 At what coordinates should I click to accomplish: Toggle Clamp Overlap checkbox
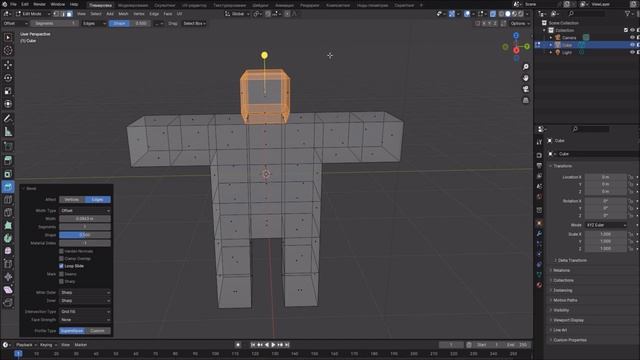tap(61, 259)
